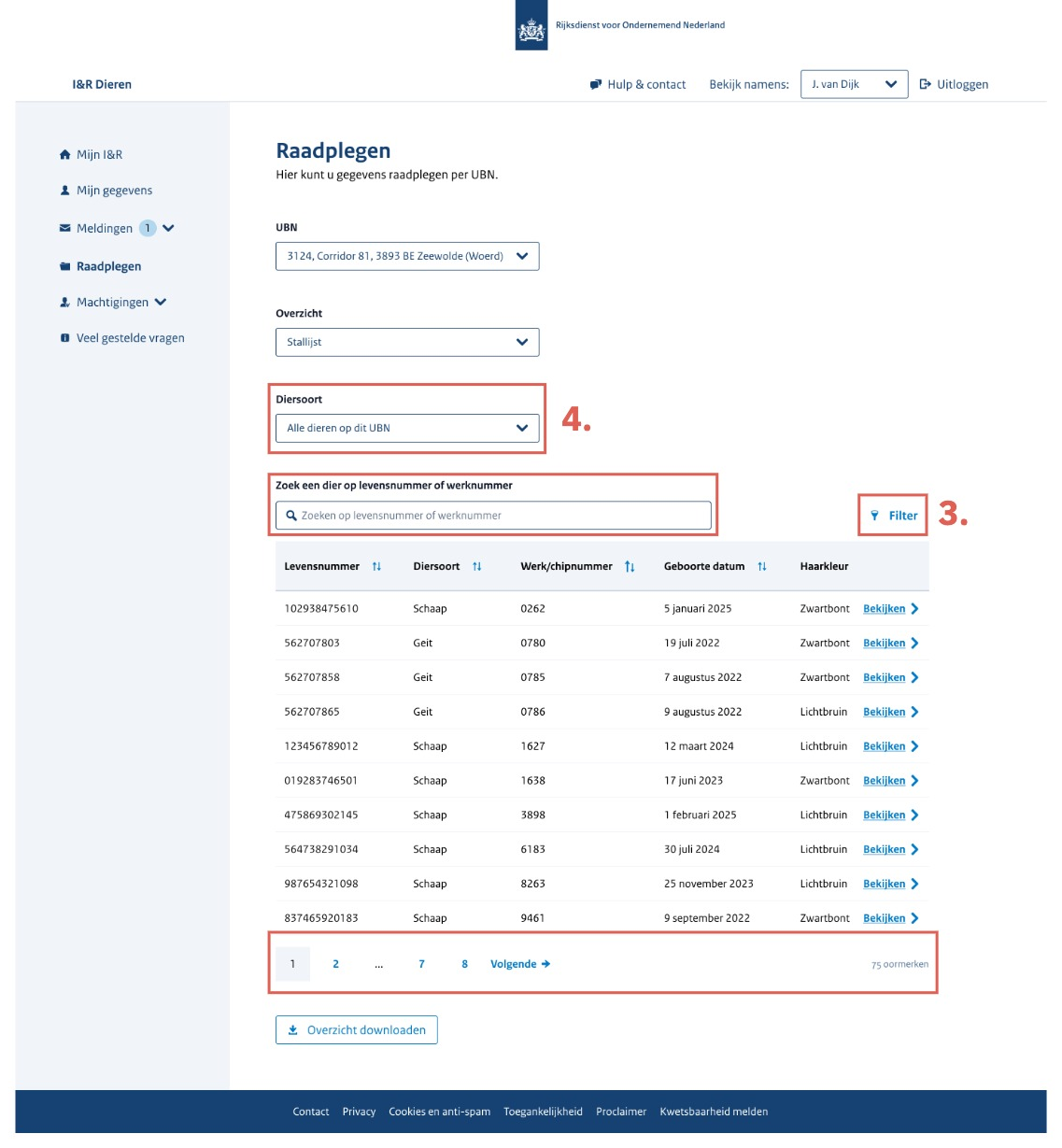1062x1148 pixels.
Task: Click the arrow icon next to Volgende
Action: pyautogui.click(x=545, y=964)
